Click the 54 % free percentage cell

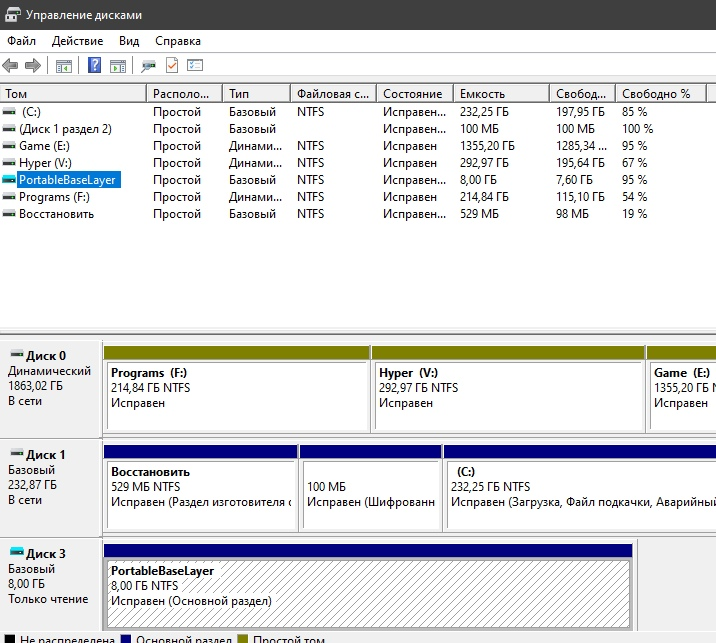click(x=634, y=197)
